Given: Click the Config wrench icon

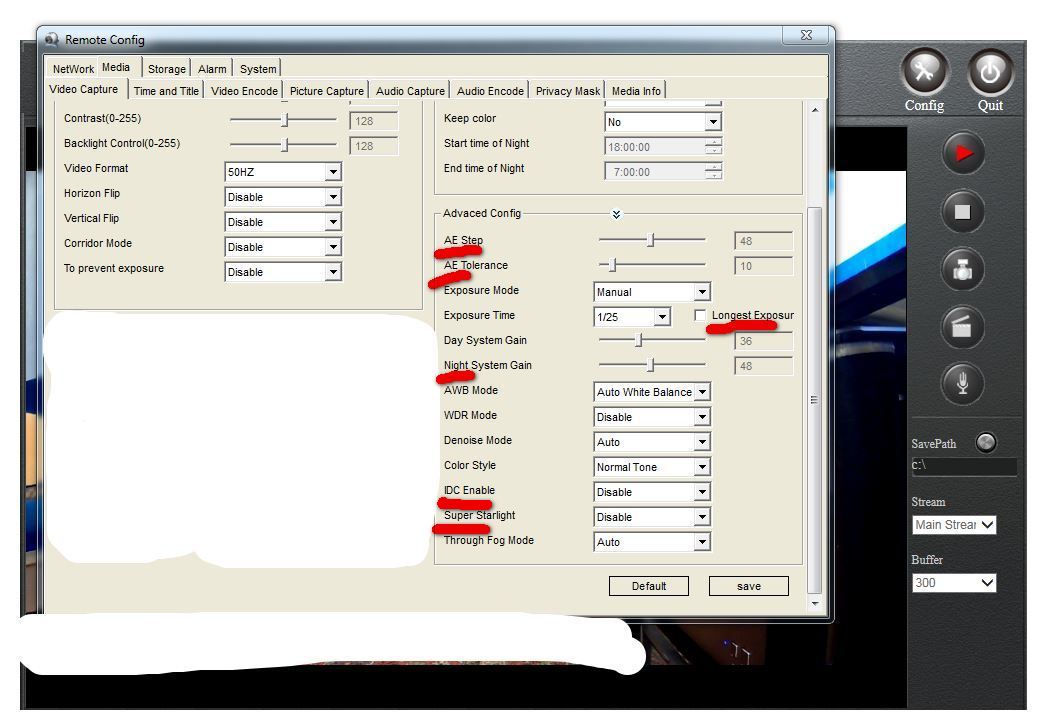Looking at the screenshot, I should click(925, 71).
